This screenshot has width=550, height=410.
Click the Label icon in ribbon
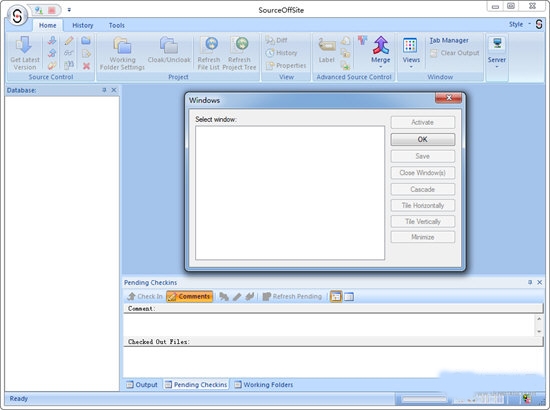[327, 45]
